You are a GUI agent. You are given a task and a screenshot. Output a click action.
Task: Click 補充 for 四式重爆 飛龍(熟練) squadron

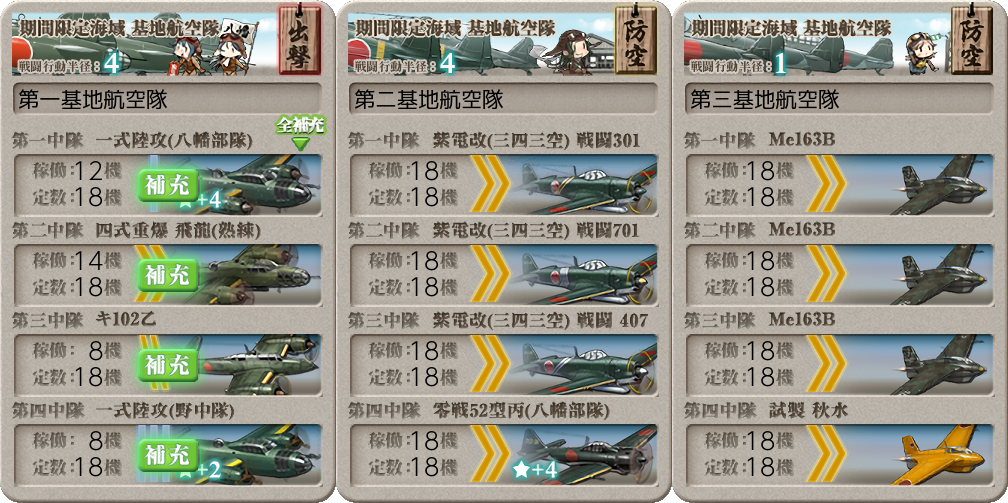(x=168, y=275)
